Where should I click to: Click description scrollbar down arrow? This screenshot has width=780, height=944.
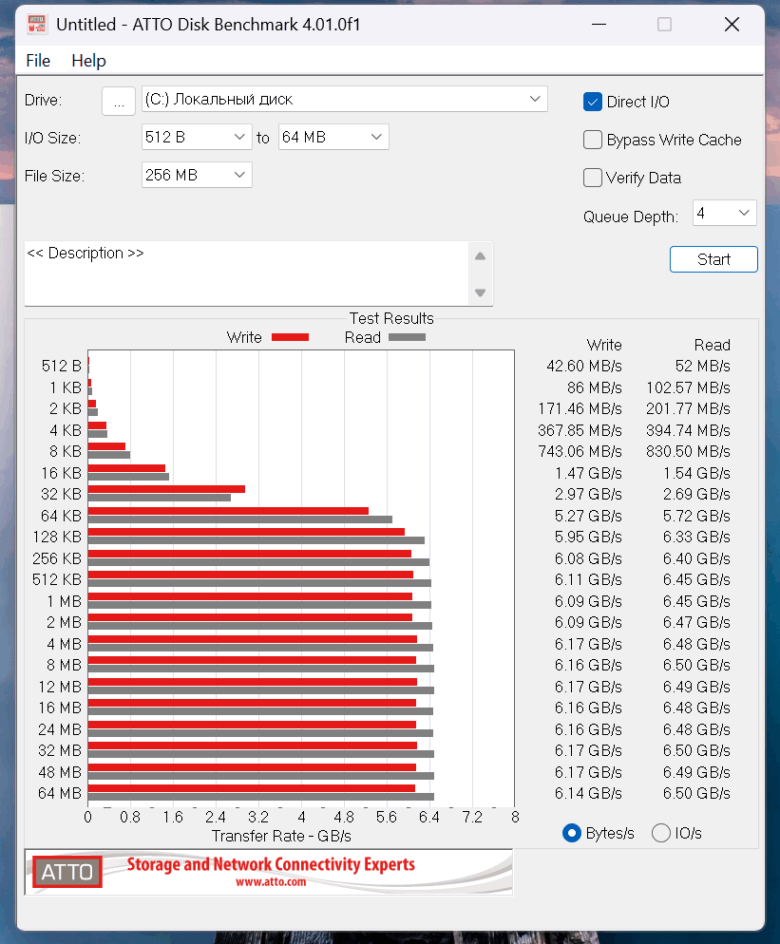click(x=480, y=293)
